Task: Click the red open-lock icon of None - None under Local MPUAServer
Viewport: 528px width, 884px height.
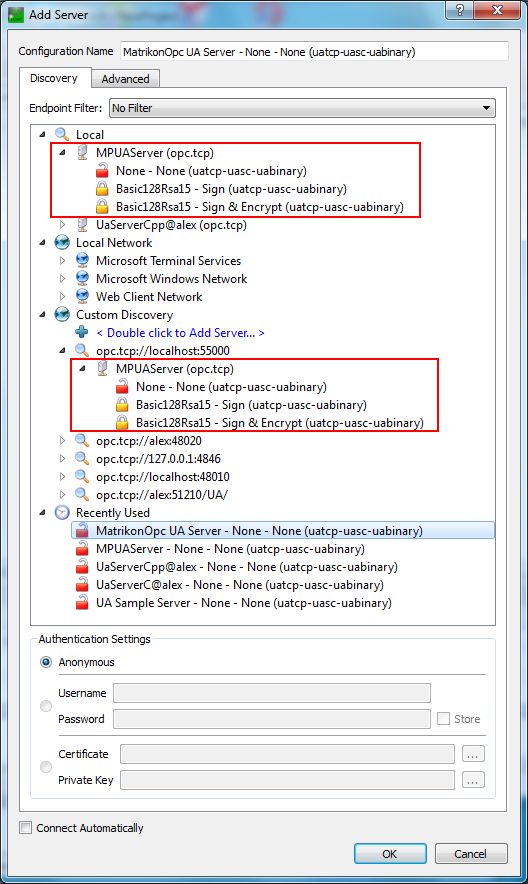Action: 102,170
